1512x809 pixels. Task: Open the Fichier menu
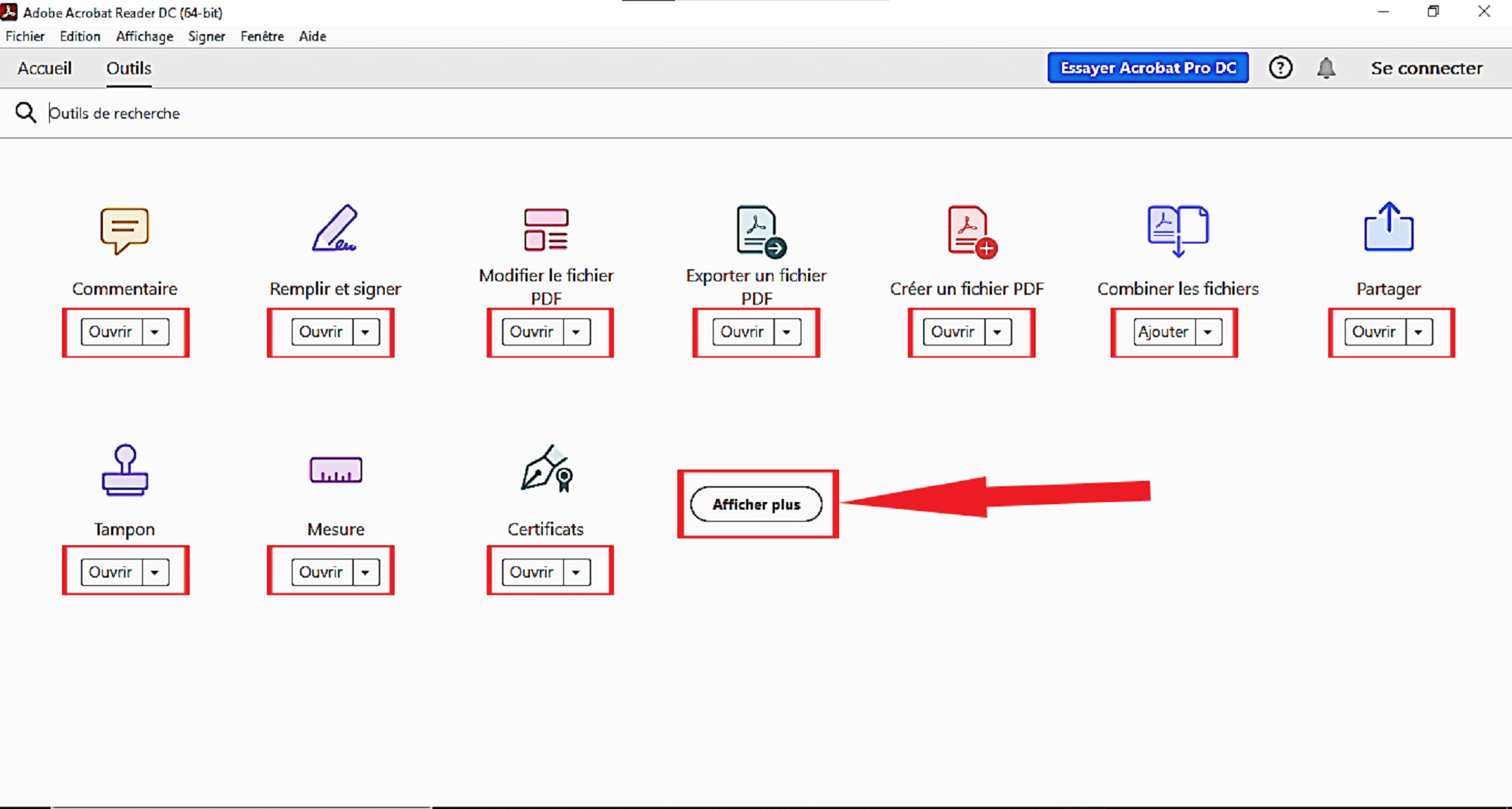(x=25, y=36)
